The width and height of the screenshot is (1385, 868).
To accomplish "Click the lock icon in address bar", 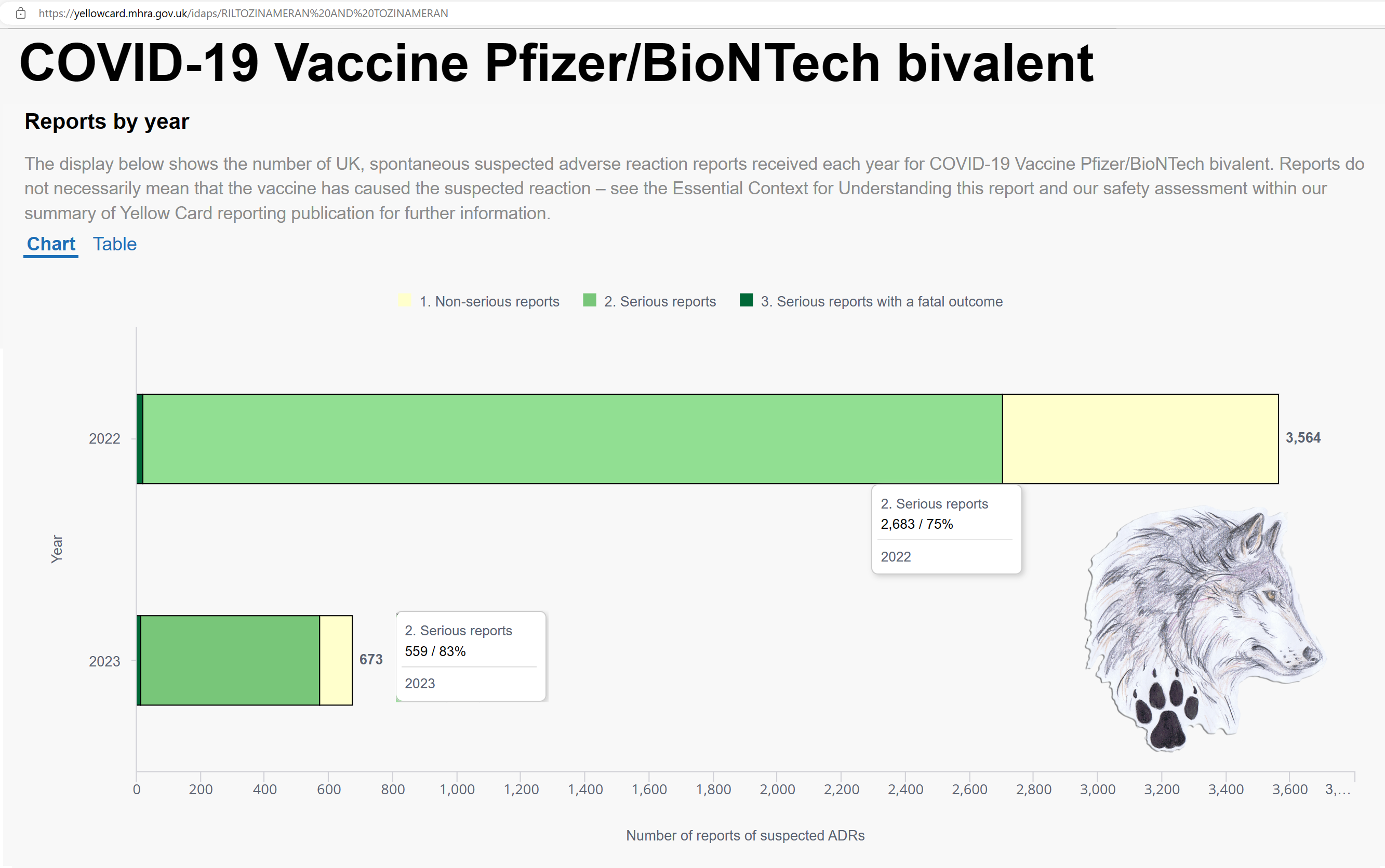I will (x=21, y=13).
